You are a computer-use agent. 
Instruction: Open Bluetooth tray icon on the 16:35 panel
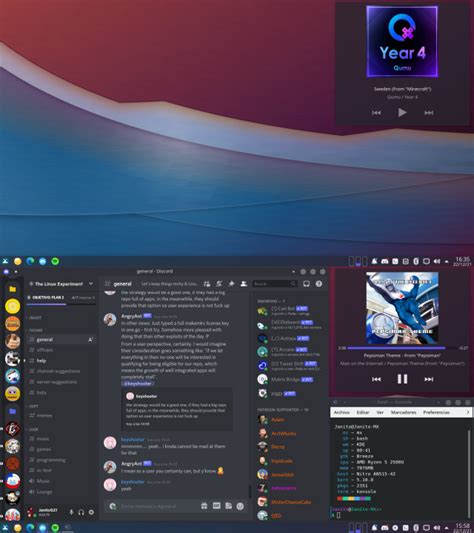click(x=416, y=261)
